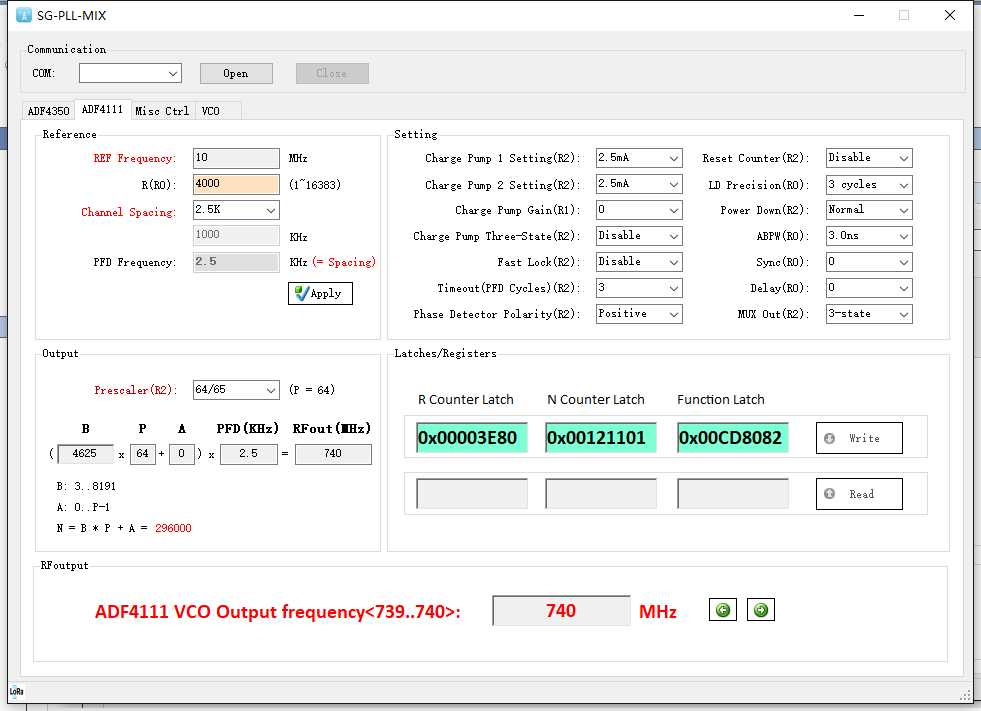The image size is (981, 711).
Task: Click the A counter field 0
Action: [x=181, y=454]
